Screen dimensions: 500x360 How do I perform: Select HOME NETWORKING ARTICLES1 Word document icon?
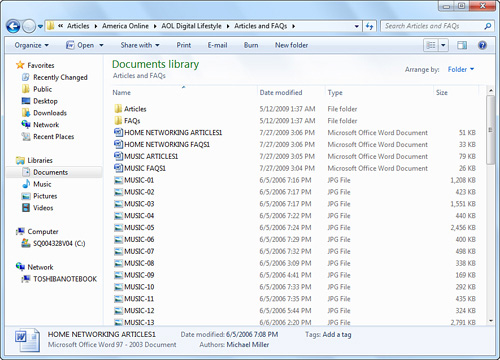point(118,132)
